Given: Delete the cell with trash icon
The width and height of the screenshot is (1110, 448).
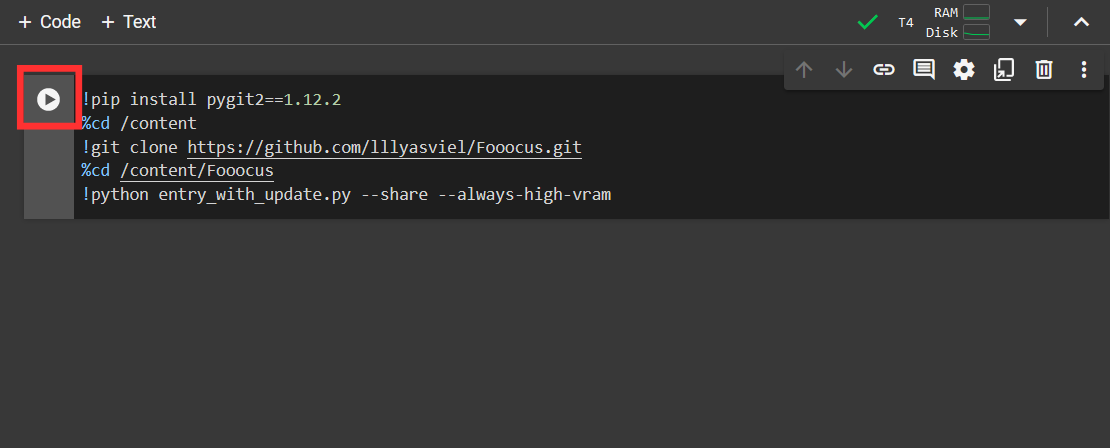Looking at the screenshot, I should 1044,69.
